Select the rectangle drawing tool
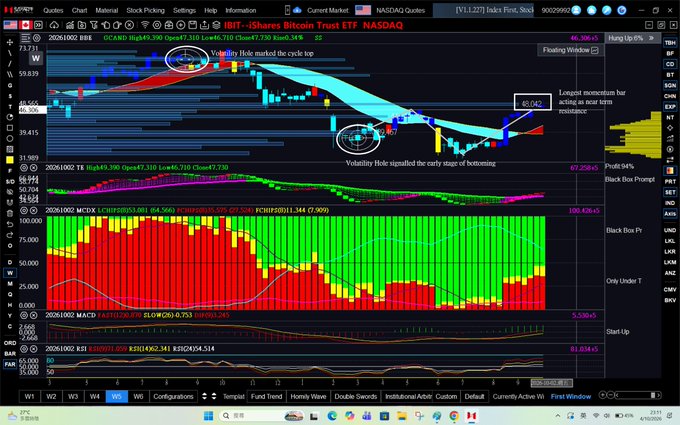Screen dimensions: 680x425 pos(10,128)
